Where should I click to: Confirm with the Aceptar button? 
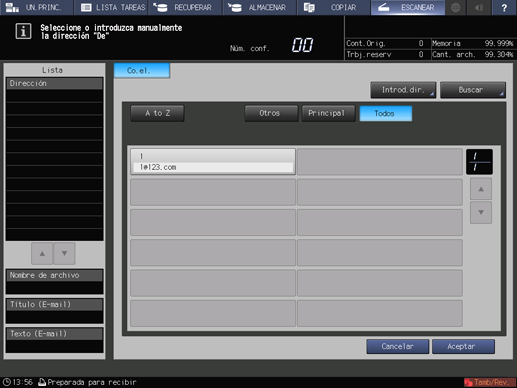(x=463, y=347)
